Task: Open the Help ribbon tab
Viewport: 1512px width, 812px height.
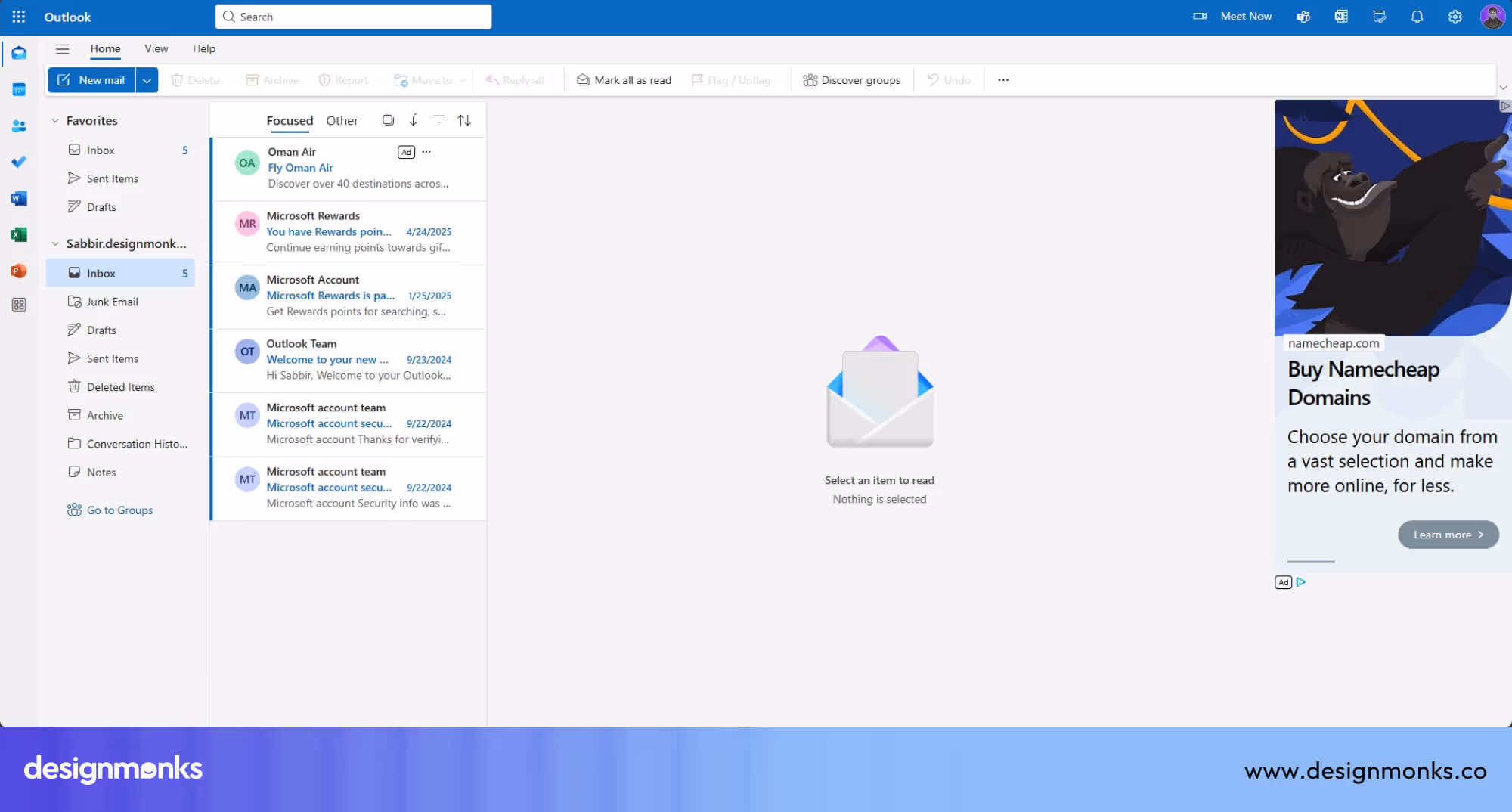Action: [x=204, y=49]
